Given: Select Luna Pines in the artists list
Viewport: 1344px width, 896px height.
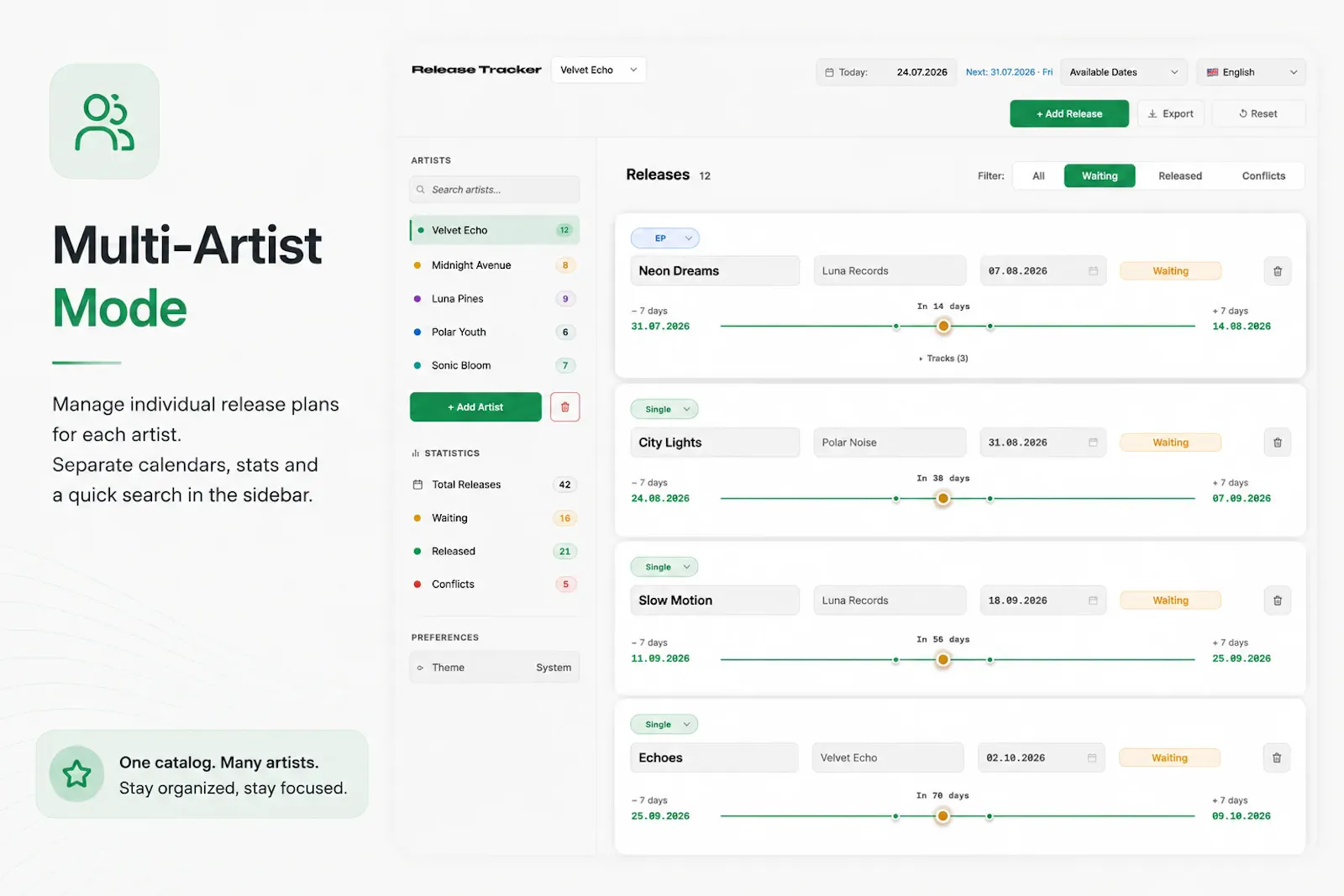Looking at the screenshot, I should coord(495,299).
